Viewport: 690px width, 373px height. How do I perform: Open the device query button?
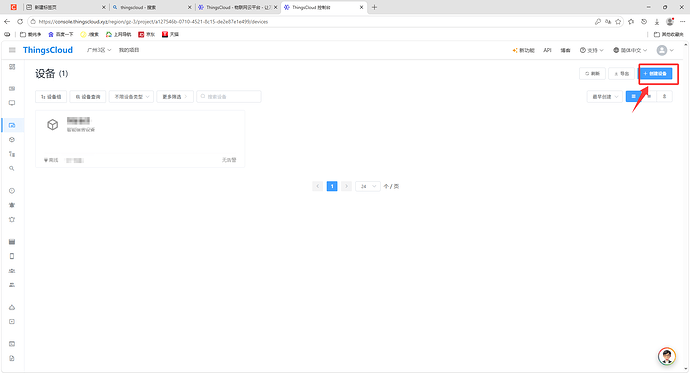click(x=88, y=96)
